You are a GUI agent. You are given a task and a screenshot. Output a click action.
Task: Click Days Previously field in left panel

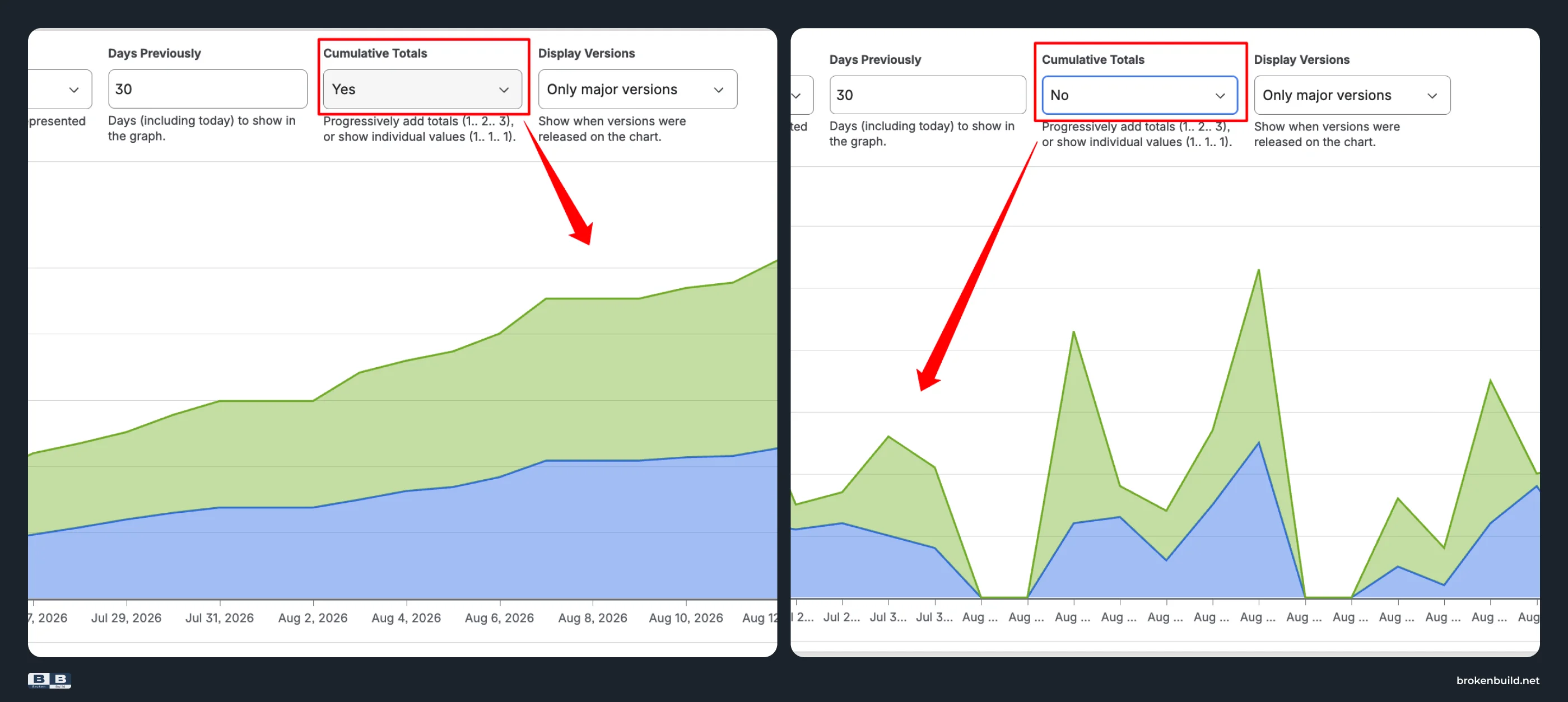click(208, 90)
